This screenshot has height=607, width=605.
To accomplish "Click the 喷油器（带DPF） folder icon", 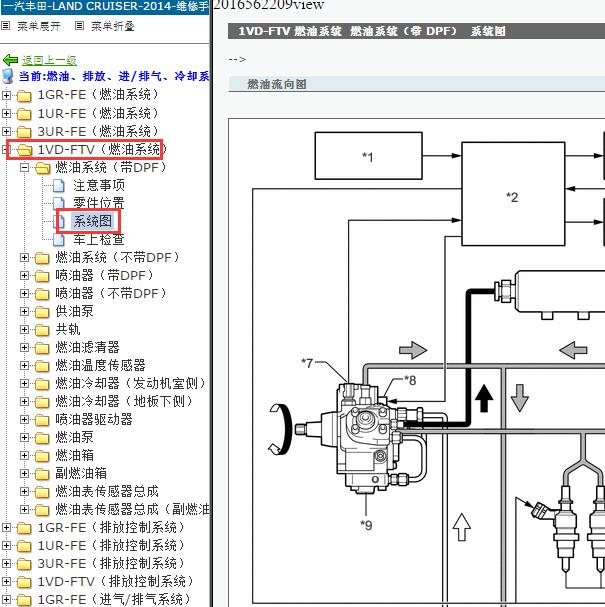I will pos(42,276).
